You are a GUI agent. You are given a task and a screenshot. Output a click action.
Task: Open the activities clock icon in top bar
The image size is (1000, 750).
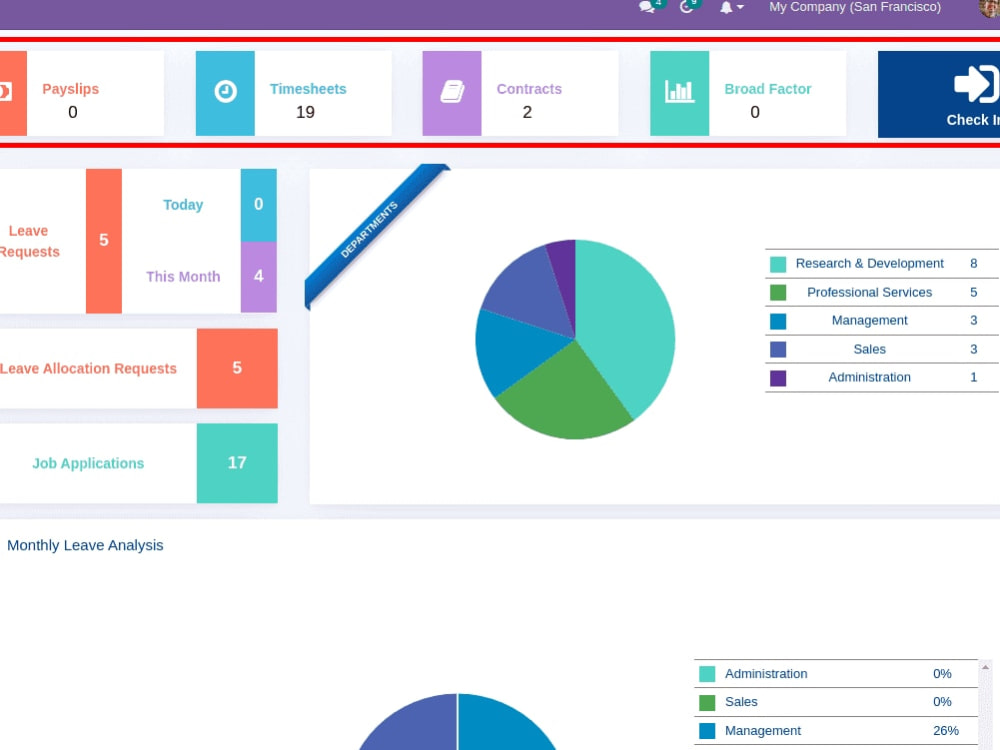tap(687, 7)
